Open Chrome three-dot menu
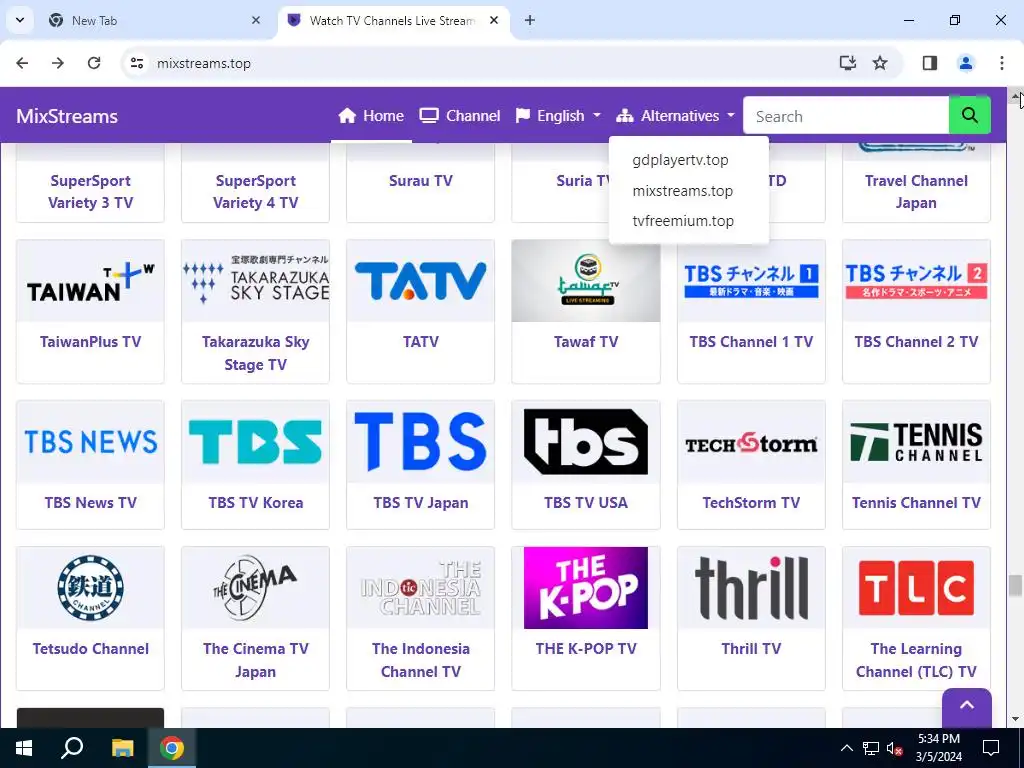The height and width of the screenshot is (768, 1024). click(1001, 63)
